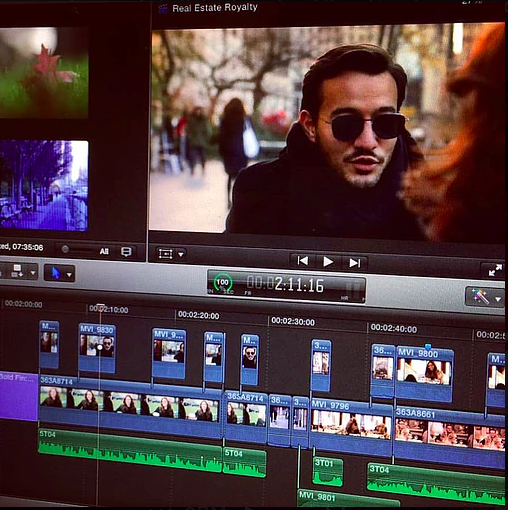Viewport: 508px width, 510px height.
Task: Click the blue marker above MVI_9800
Action: 428,347
